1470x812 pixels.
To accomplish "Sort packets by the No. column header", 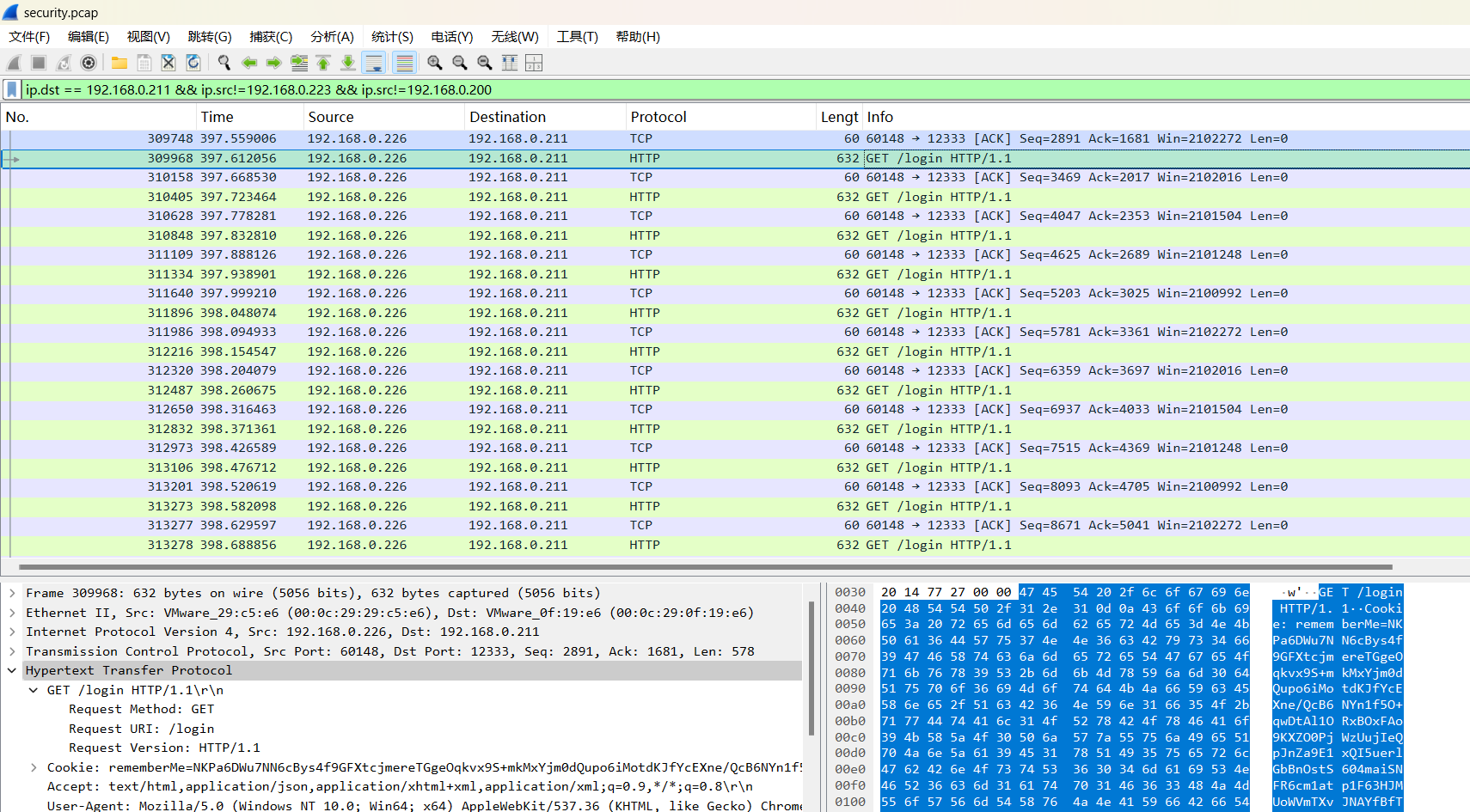I will 99,117.
